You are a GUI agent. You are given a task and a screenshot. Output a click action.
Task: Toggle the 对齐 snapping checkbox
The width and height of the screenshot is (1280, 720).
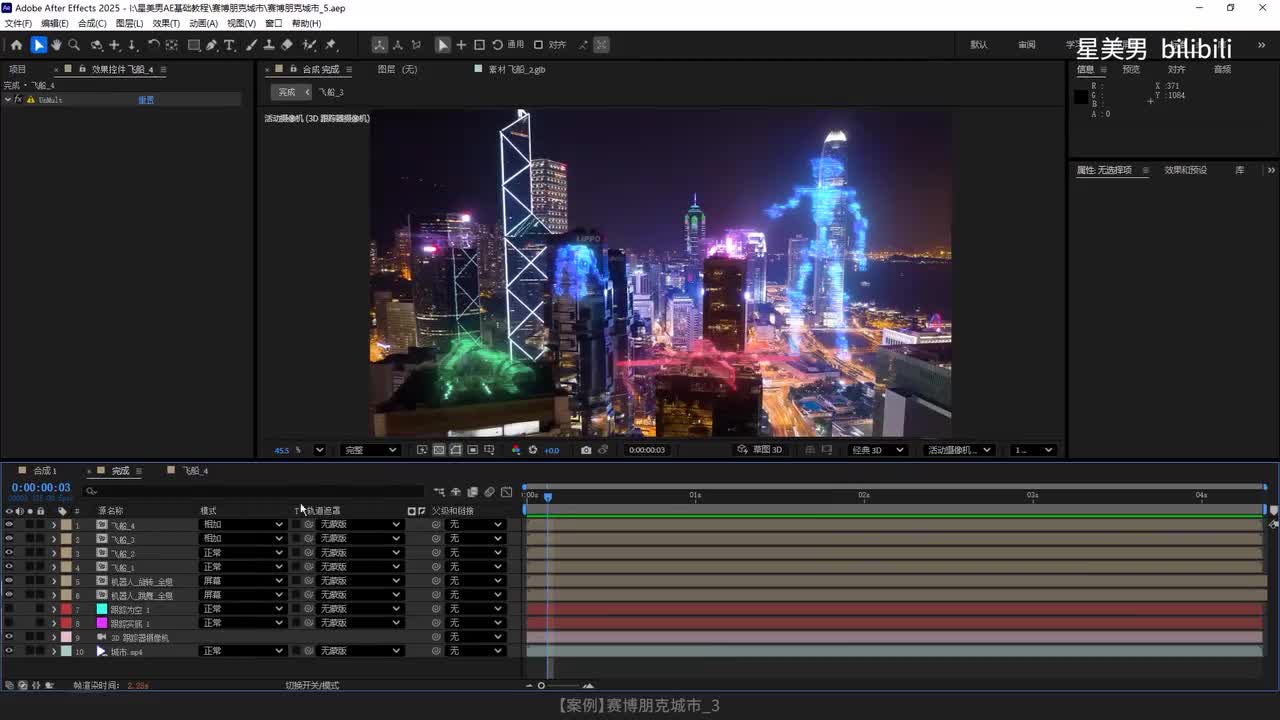click(538, 45)
